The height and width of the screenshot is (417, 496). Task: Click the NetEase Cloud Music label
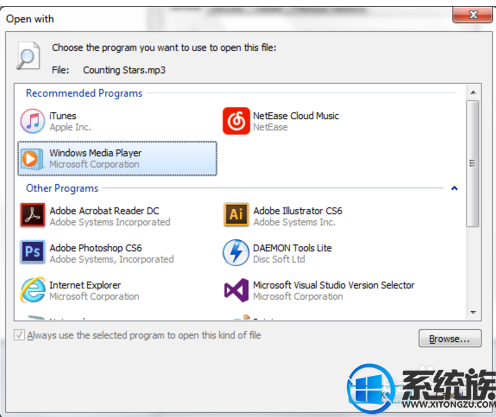pos(296,116)
